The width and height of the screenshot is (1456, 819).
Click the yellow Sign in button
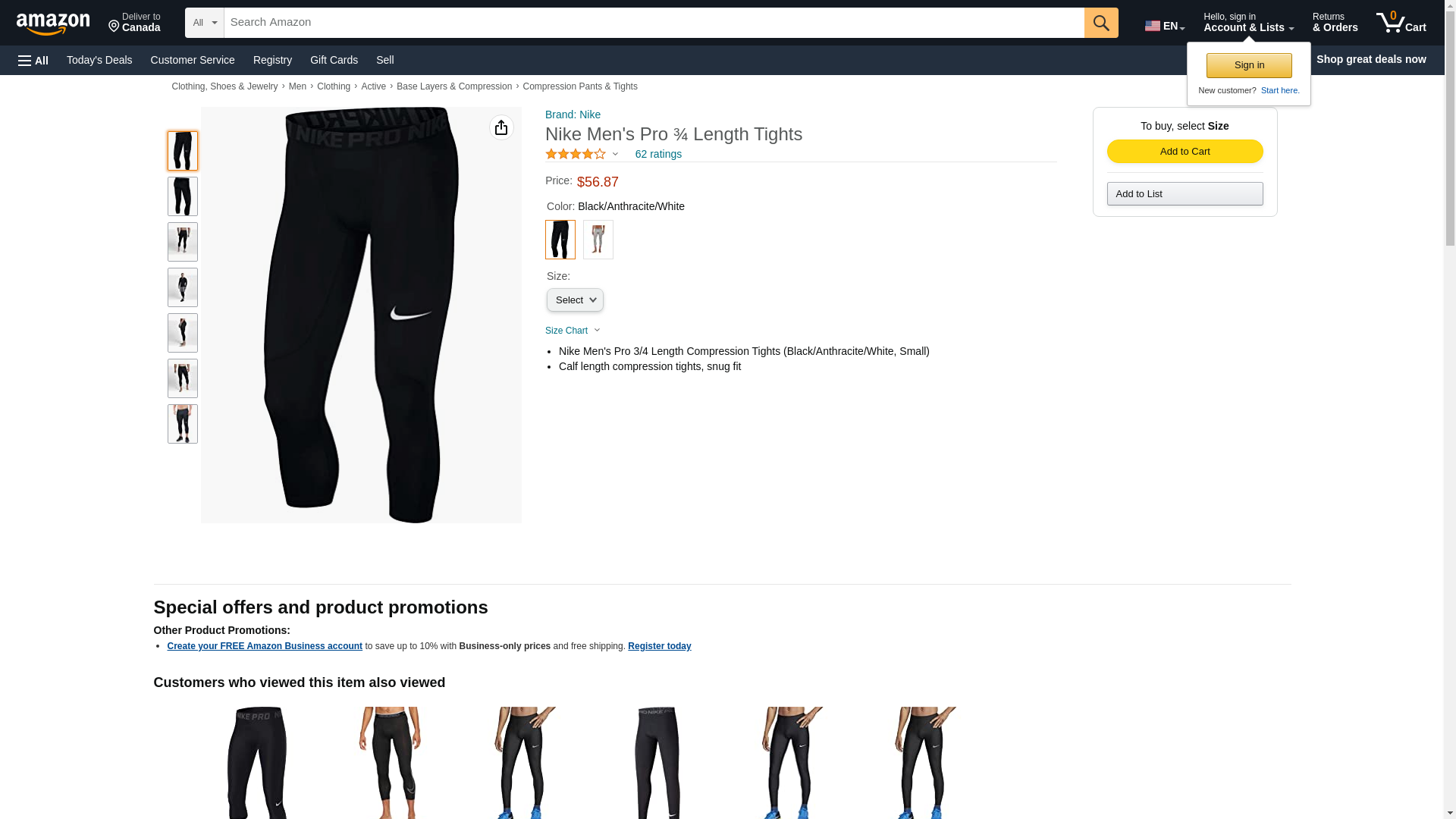point(1249,65)
